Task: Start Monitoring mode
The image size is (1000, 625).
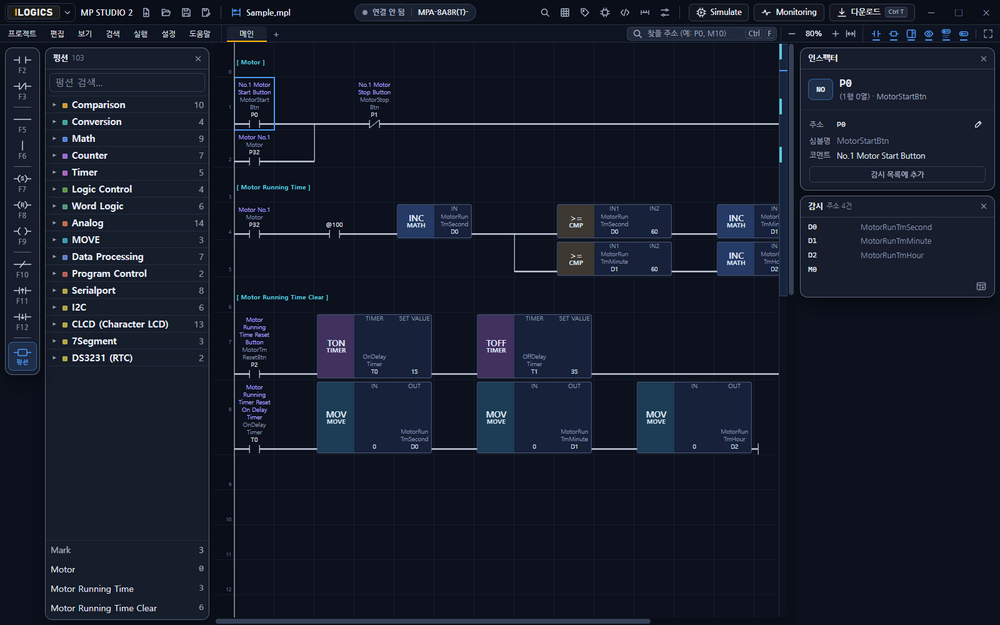Action: point(789,12)
